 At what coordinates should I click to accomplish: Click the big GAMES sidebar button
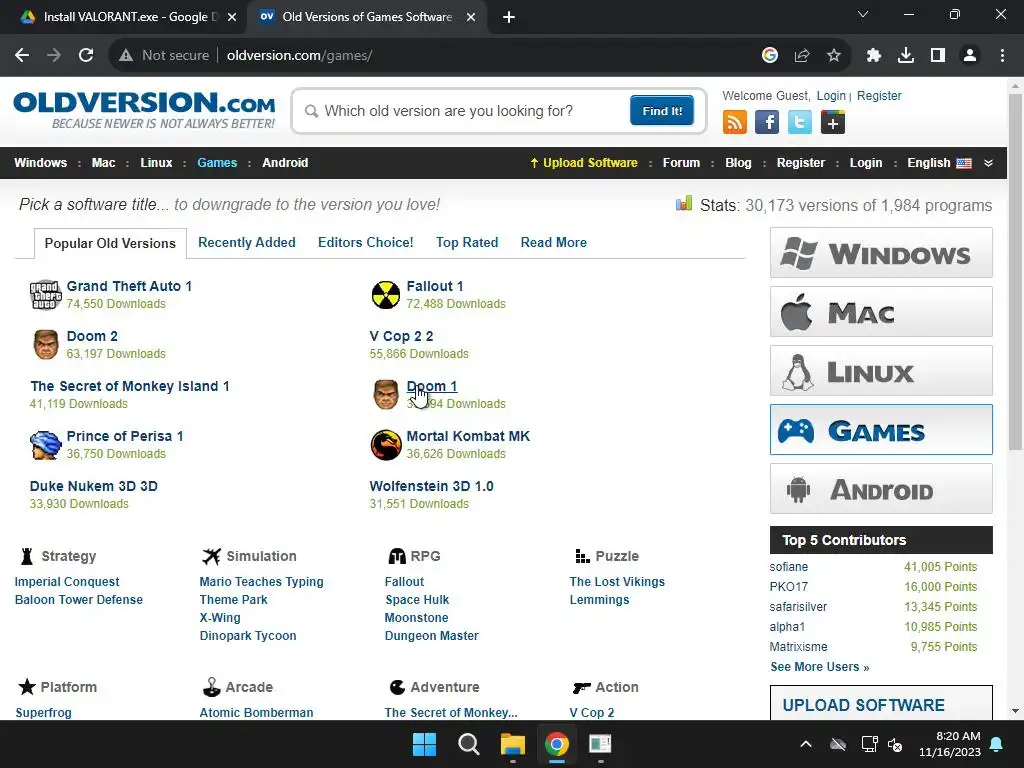[x=881, y=430]
